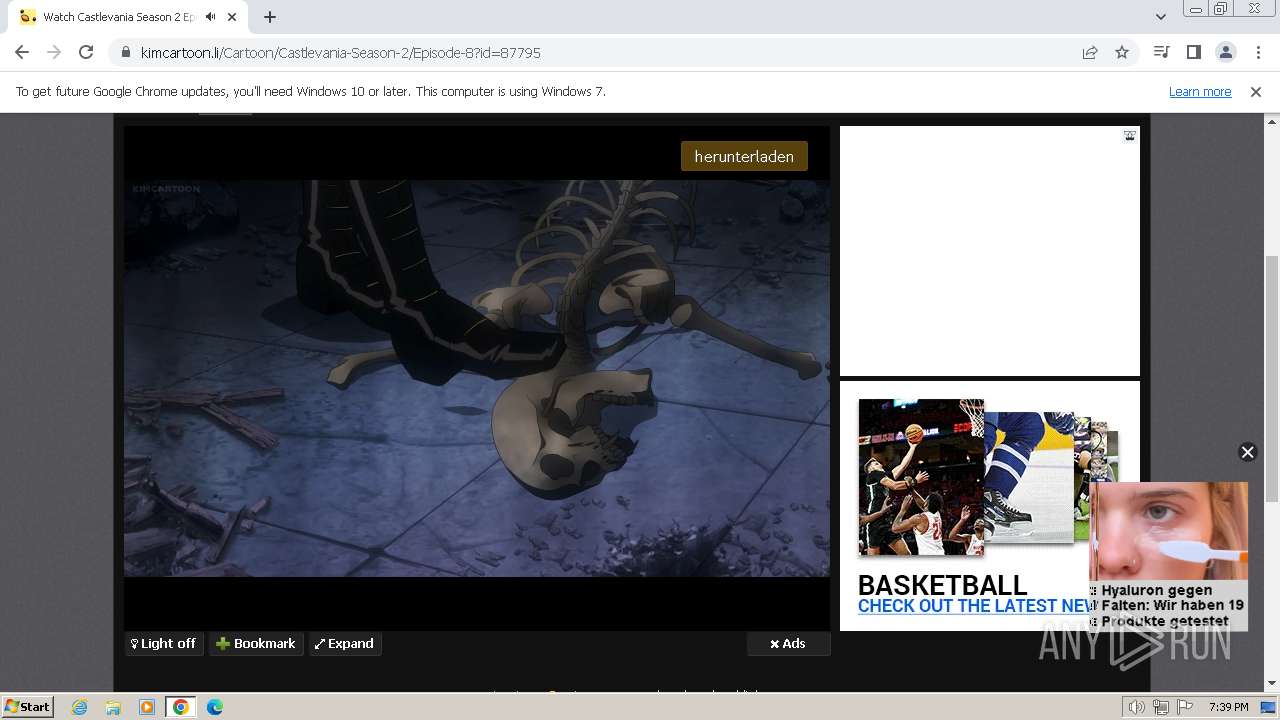Viewport: 1280px width, 720px height.
Task: Show taskbar clock 7:39 PM
Action: click(1228, 707)
